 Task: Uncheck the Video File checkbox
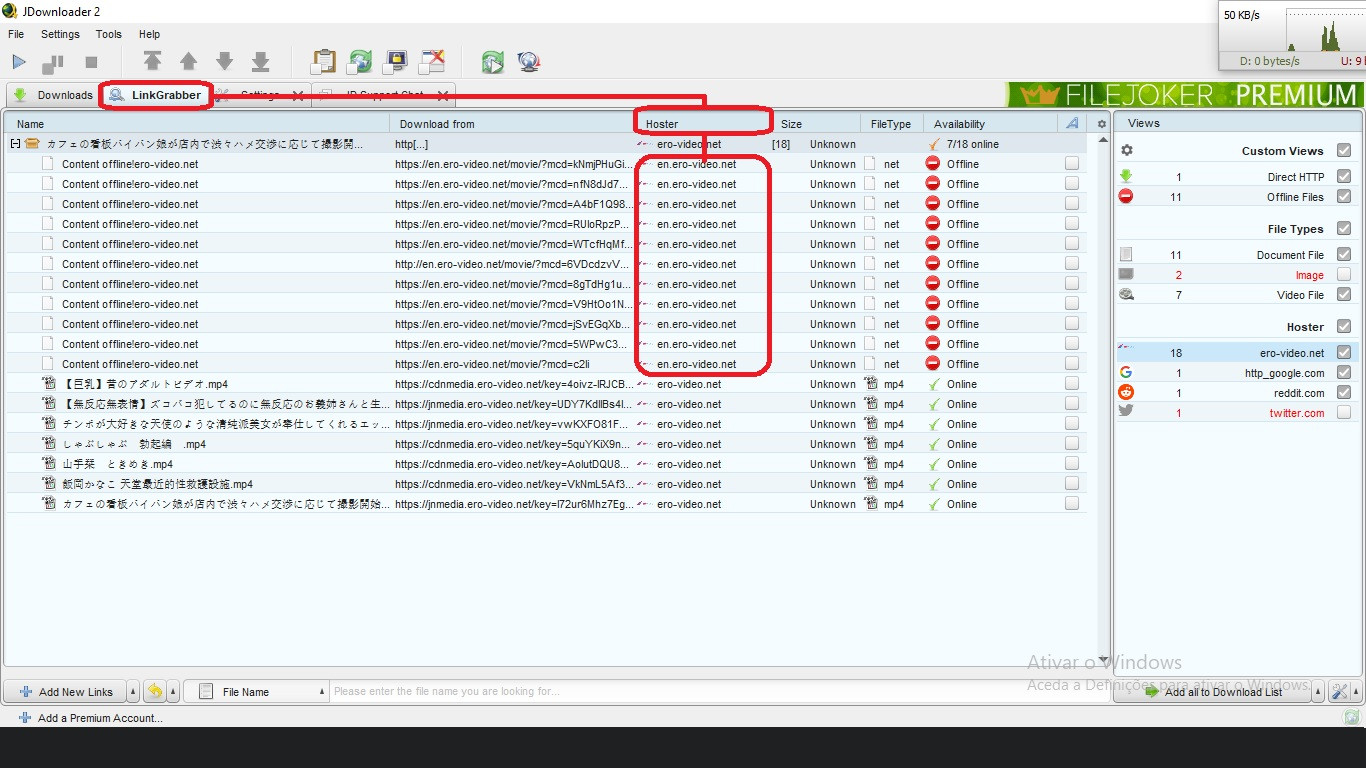1344,294
